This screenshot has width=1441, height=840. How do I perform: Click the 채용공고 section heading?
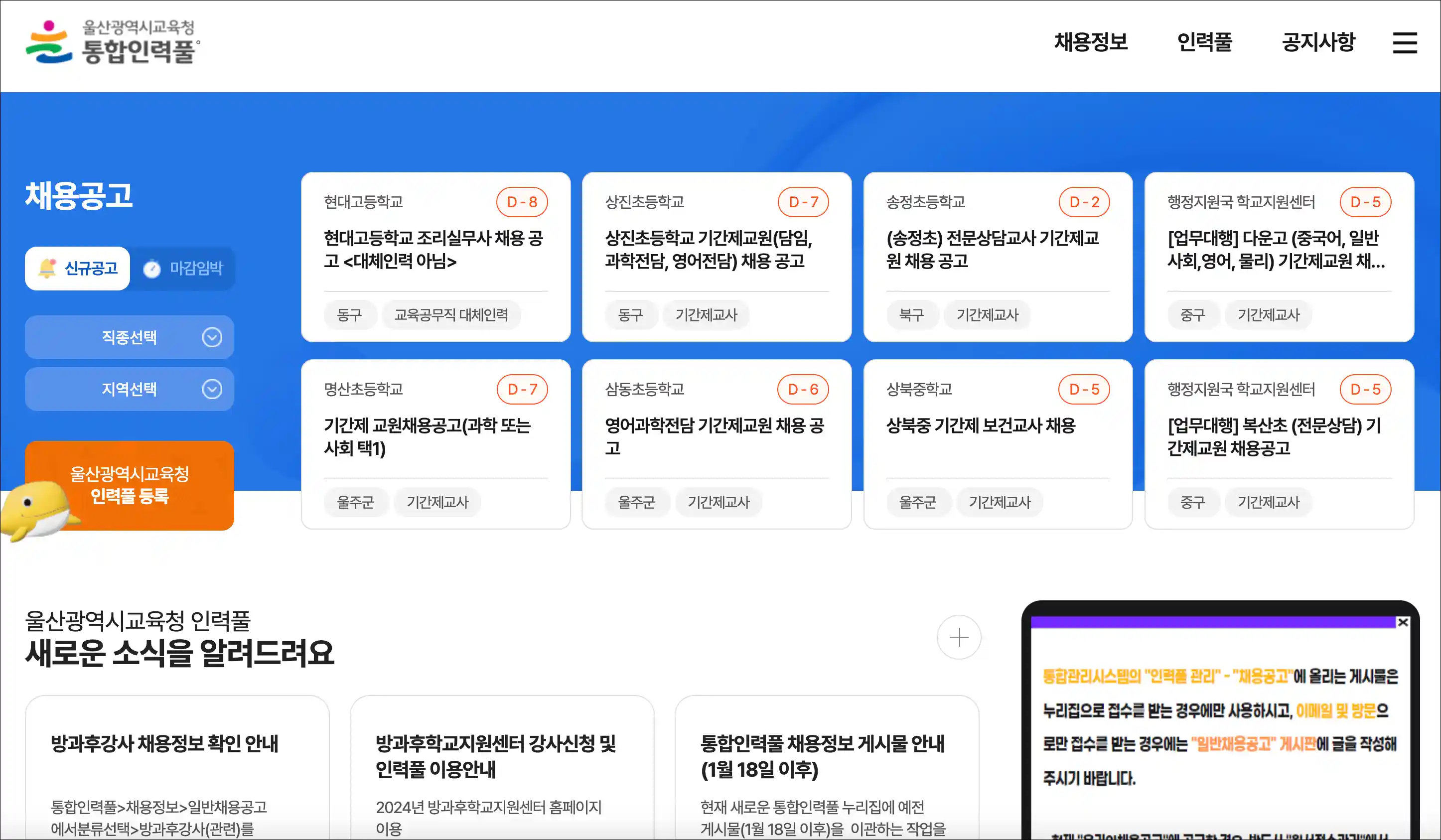pos(79,196)
